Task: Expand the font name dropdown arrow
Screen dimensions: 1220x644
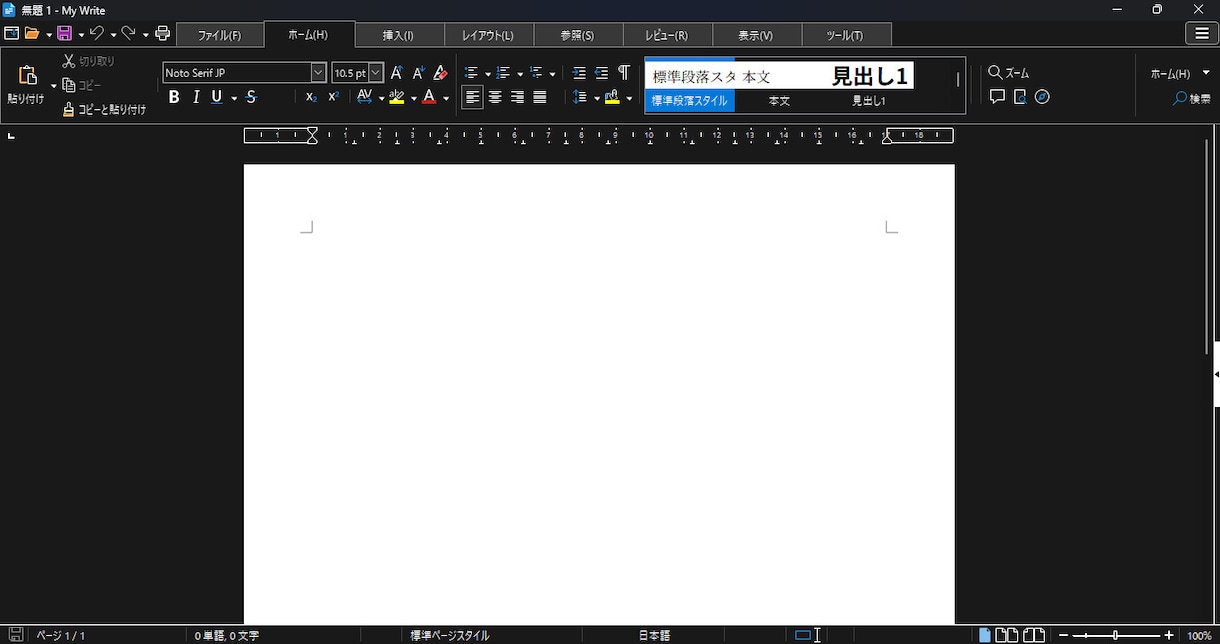Action: 318,73
